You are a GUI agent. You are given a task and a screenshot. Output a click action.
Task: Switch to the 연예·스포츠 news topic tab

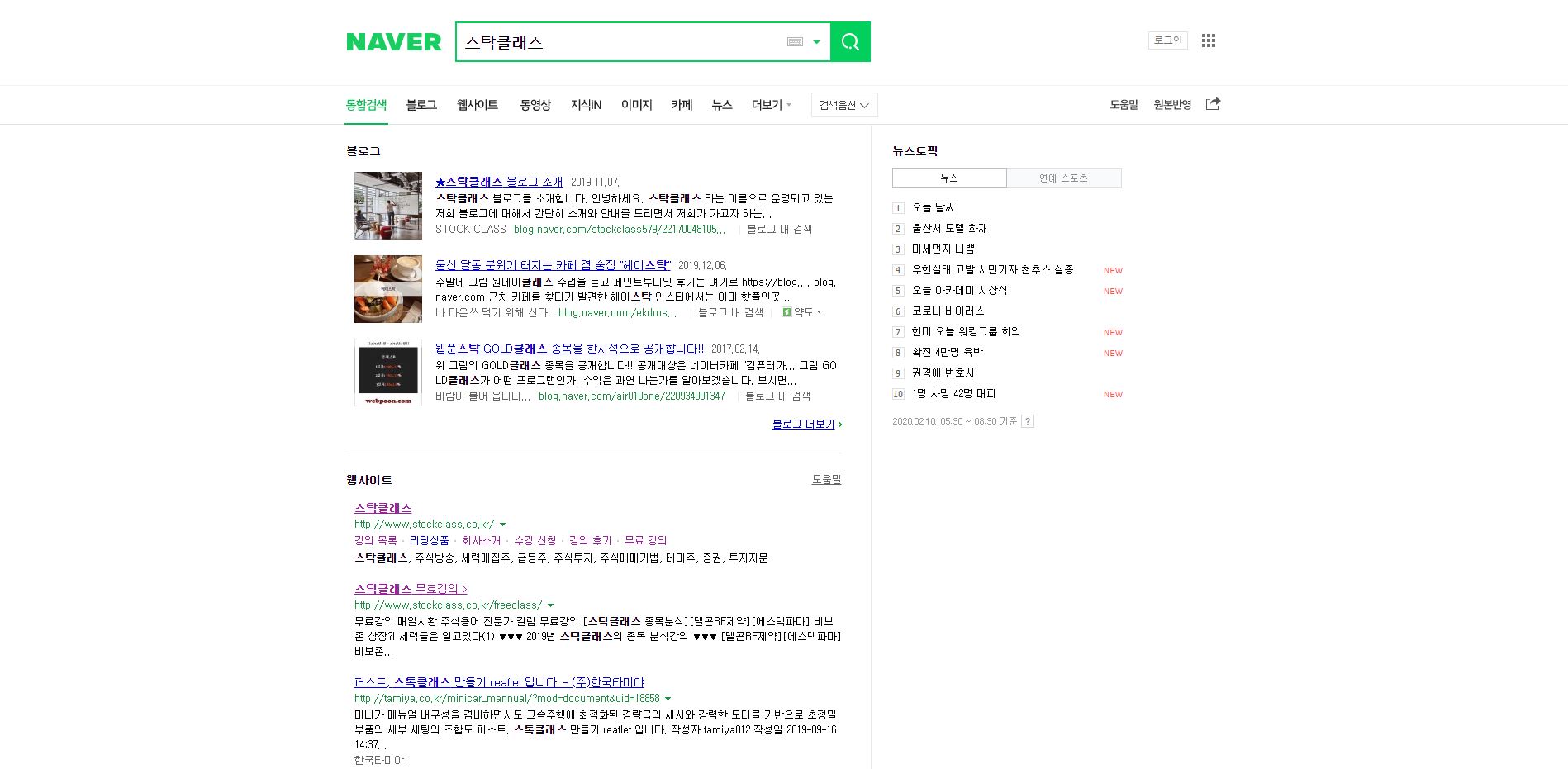[x=1063, y=178]
